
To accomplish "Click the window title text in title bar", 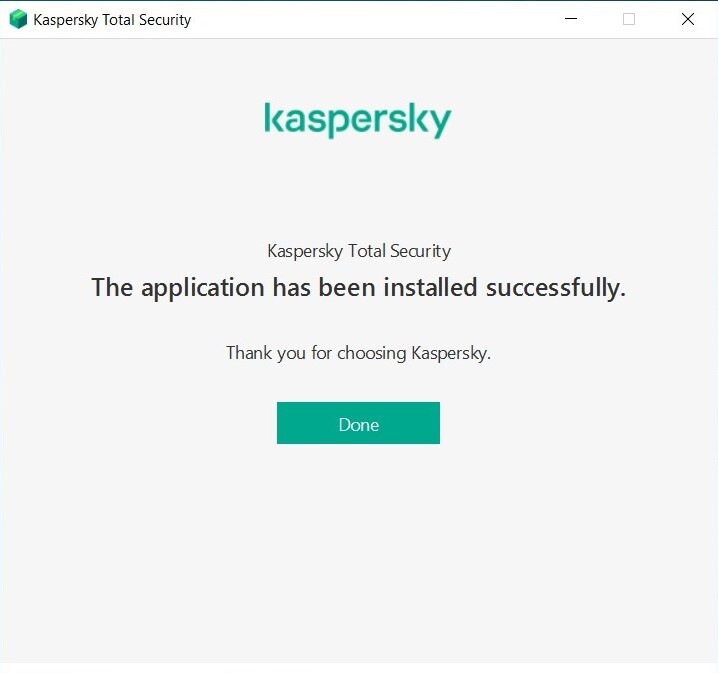I will 112,20.
